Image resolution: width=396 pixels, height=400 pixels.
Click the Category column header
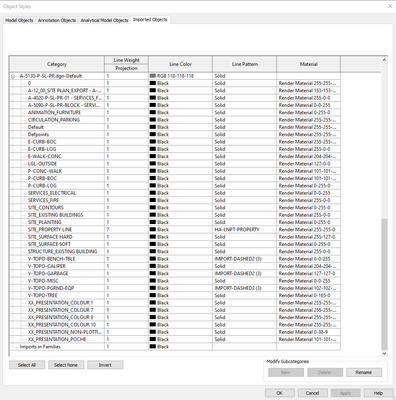[57, 64]
